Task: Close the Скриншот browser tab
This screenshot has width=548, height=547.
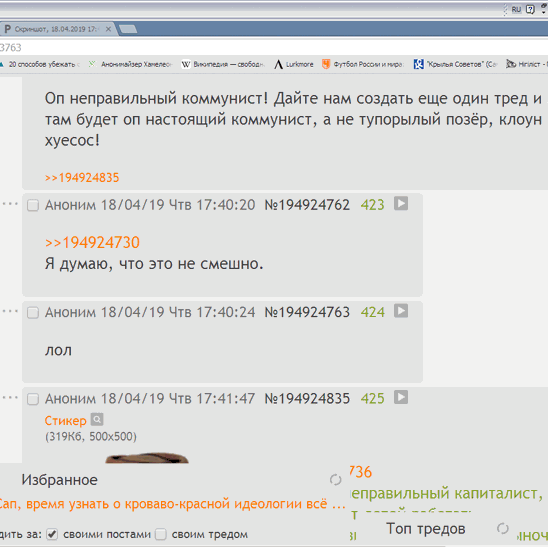Action: pyautogui.click(x=108, y=29)
